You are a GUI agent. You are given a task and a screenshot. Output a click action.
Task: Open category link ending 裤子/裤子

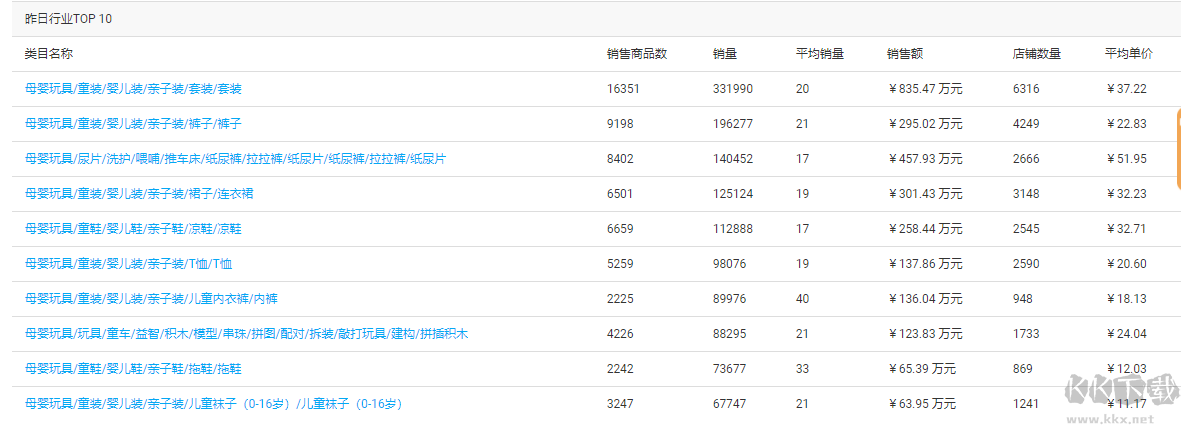tap(133, 123)
